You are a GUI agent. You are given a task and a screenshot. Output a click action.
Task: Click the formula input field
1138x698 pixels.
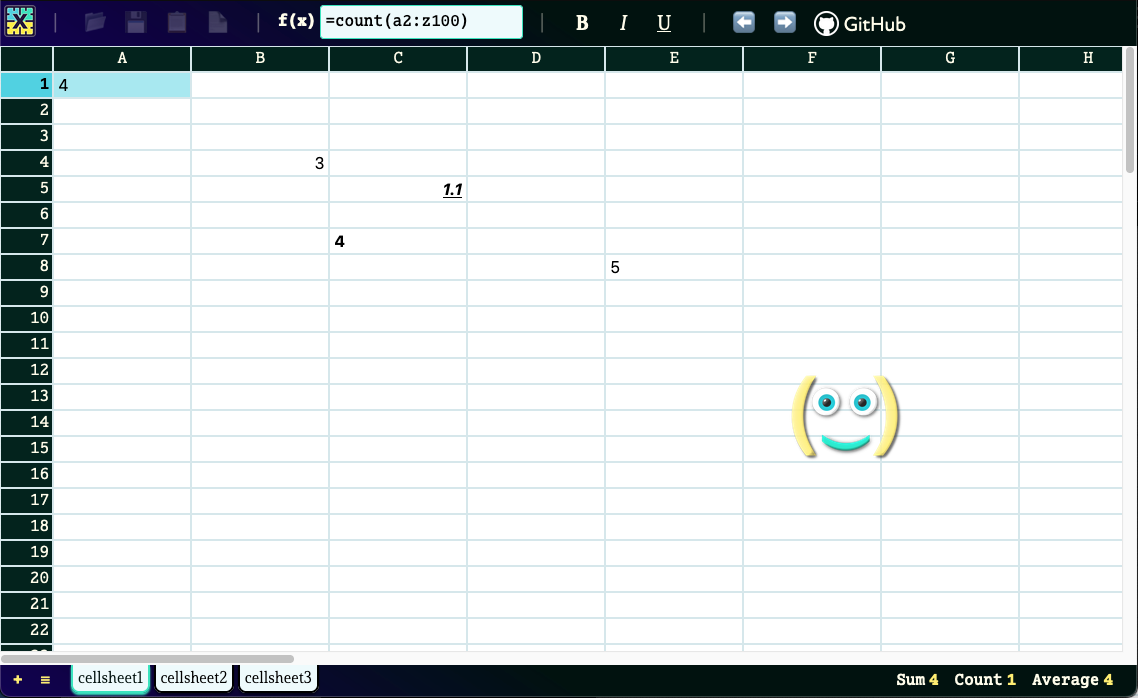pos(421,22)
